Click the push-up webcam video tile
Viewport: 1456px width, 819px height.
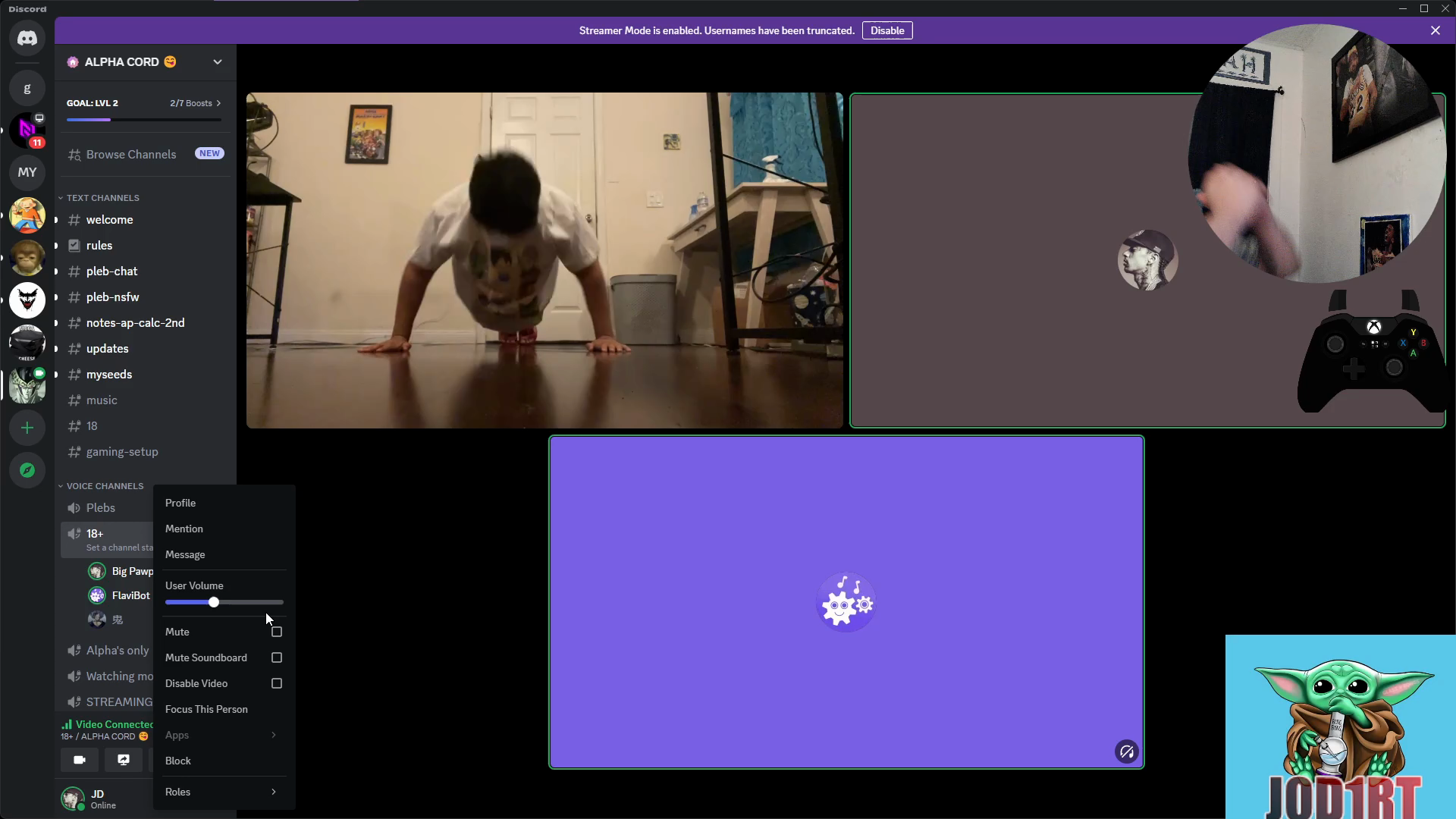point(544,260)
